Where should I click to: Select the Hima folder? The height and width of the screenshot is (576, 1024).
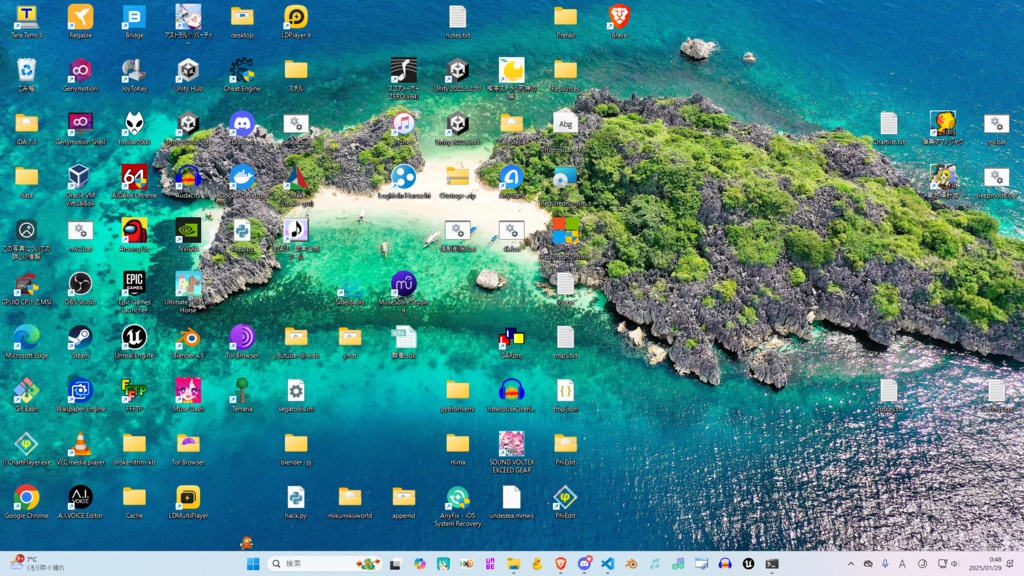[x=458, y=449]
